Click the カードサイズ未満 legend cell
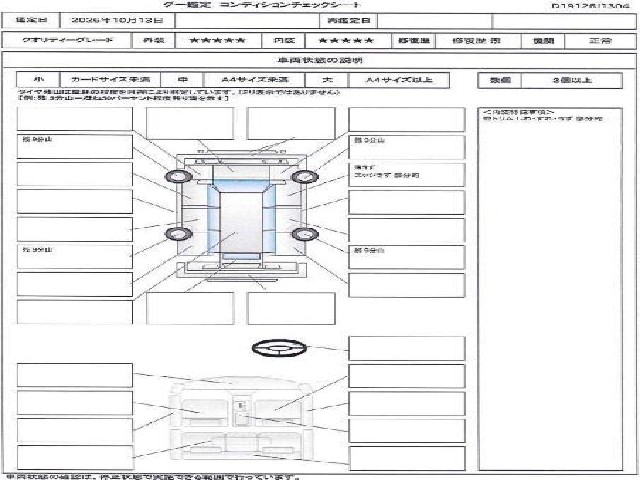The height and width of the screenshot is (480, 640). [110, 80]
